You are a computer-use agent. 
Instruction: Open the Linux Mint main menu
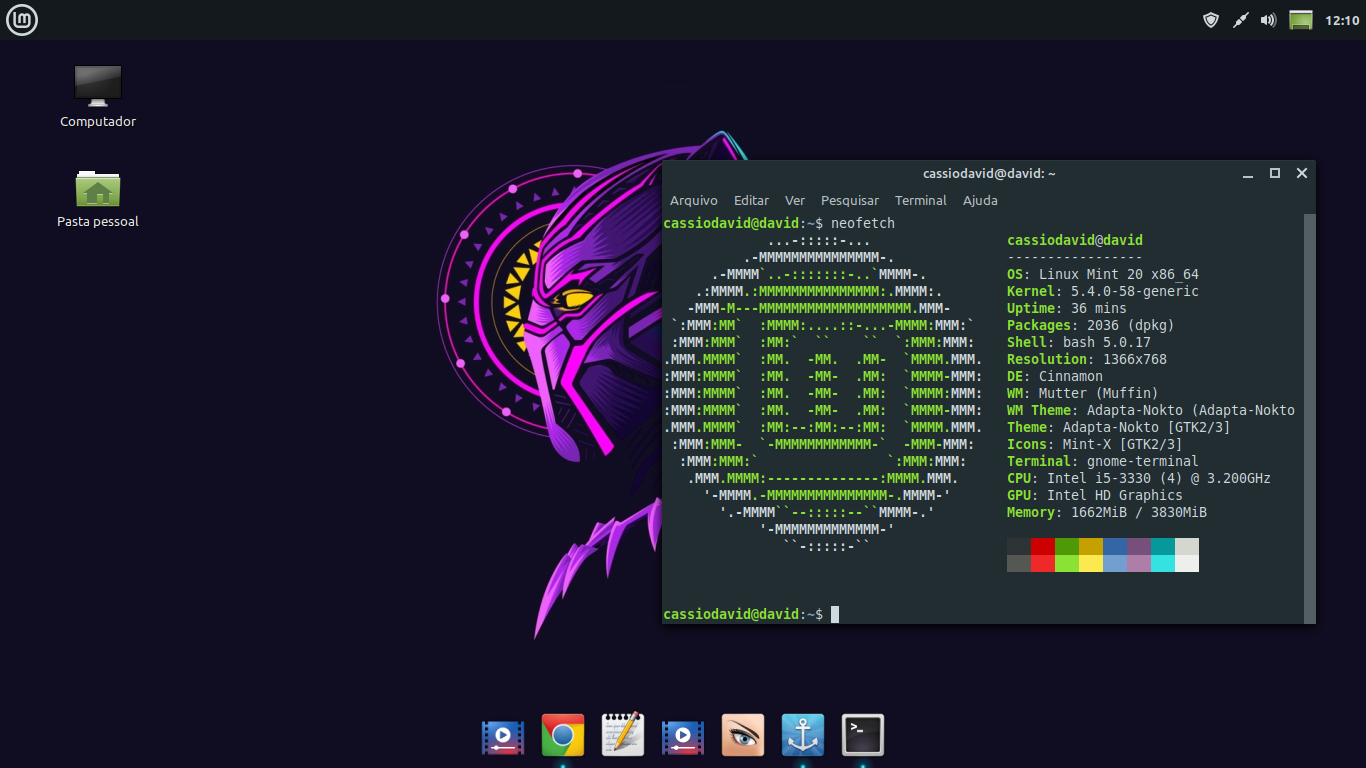coord(22,20)
